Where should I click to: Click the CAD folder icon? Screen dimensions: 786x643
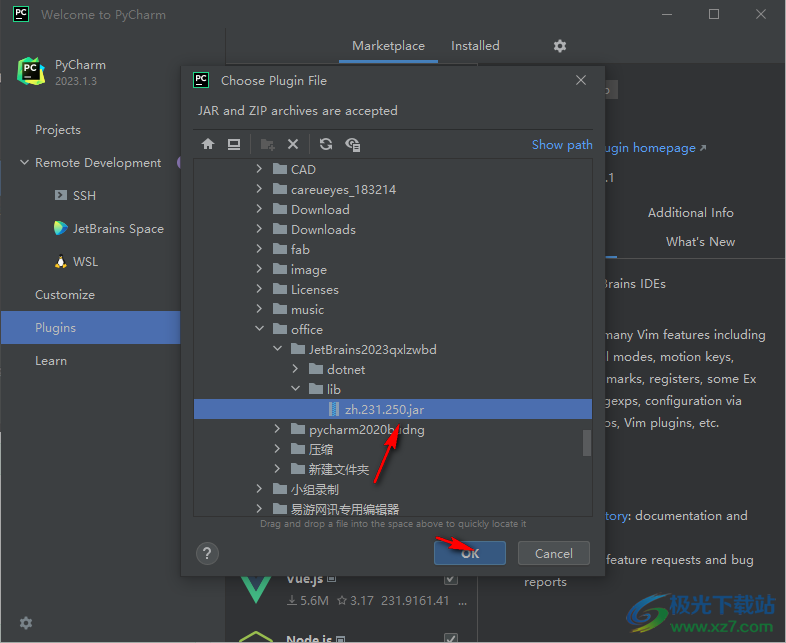click(280, 169)
